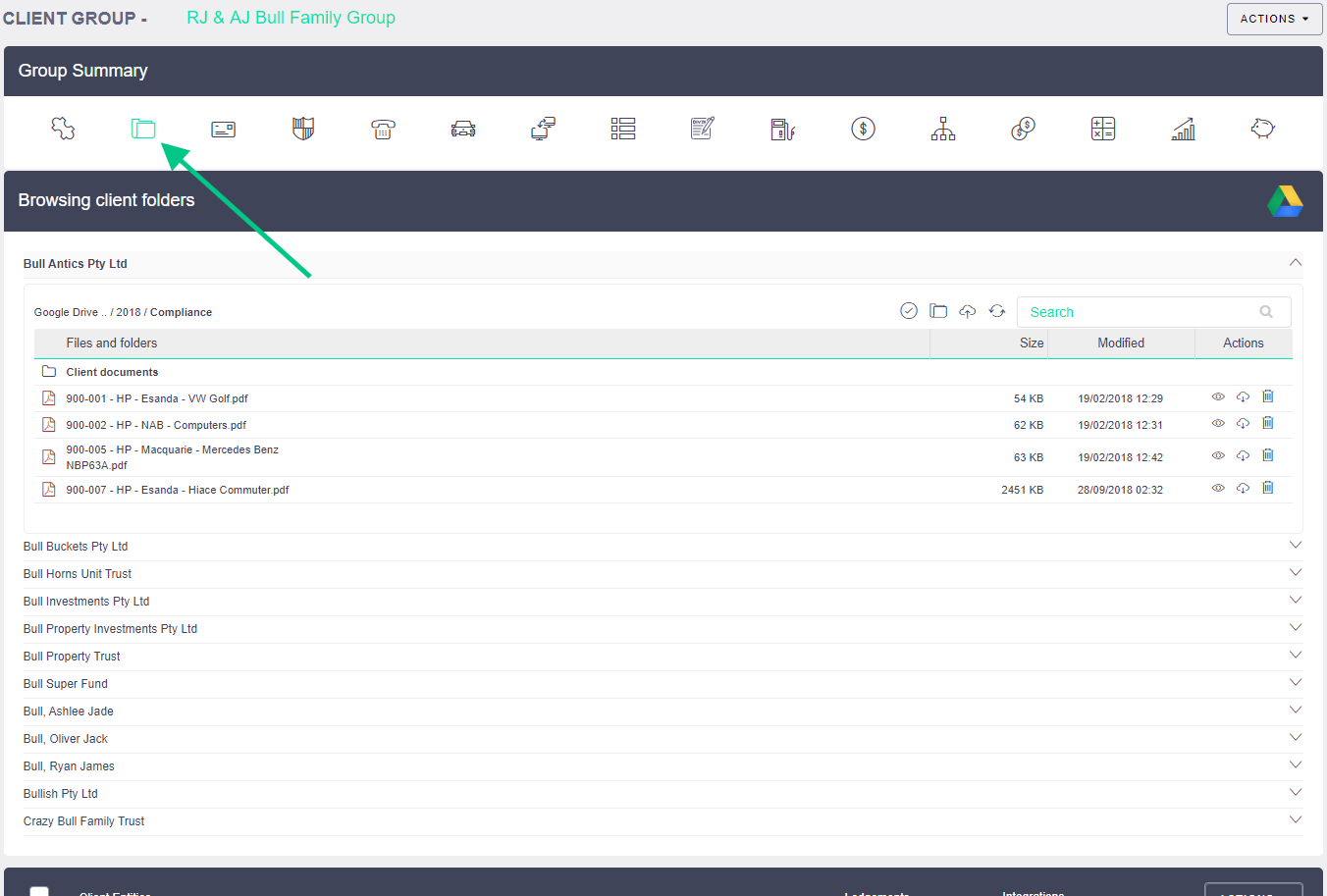Open the dollar coin icon in Group Summary
This screenshot has width=1327, height=896.
pos(863,129)
